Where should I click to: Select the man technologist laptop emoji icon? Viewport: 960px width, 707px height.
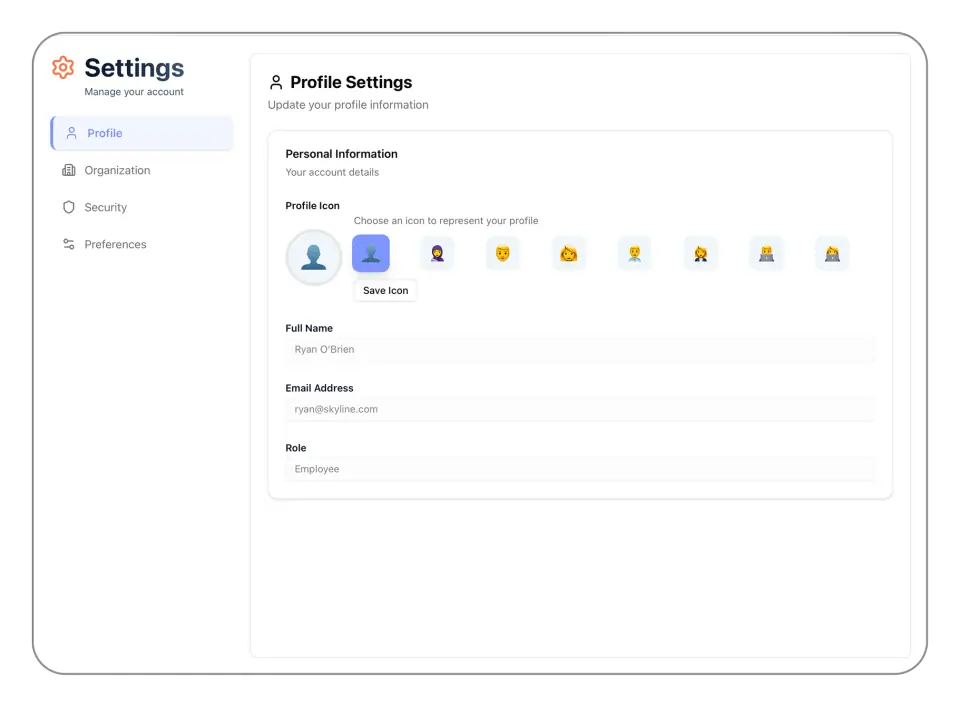point(767,253)
